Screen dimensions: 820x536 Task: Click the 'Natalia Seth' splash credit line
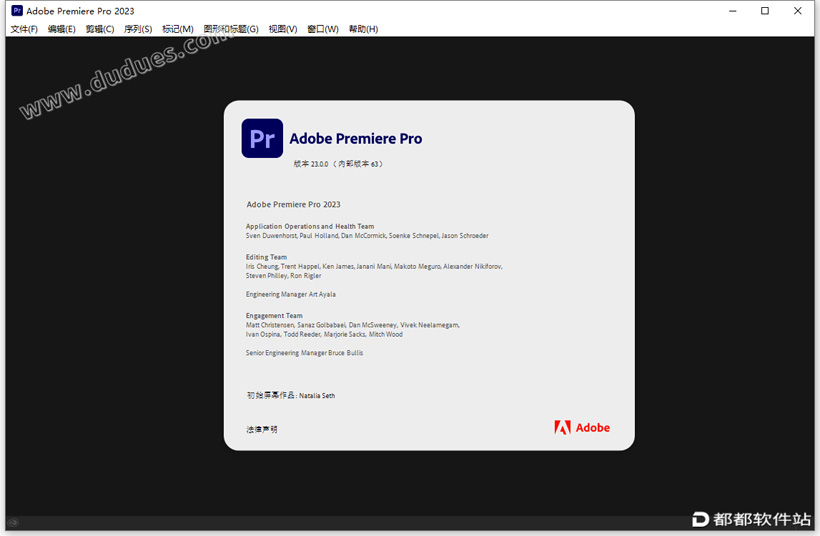[291, 395]
